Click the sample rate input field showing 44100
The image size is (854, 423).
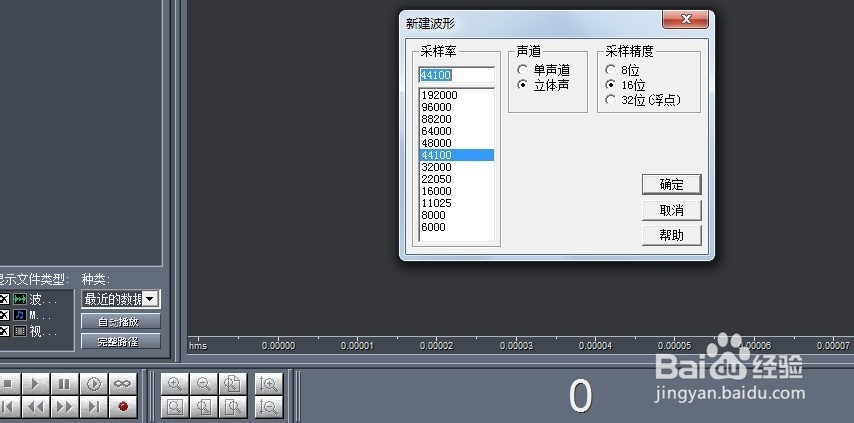click(456, 75)
